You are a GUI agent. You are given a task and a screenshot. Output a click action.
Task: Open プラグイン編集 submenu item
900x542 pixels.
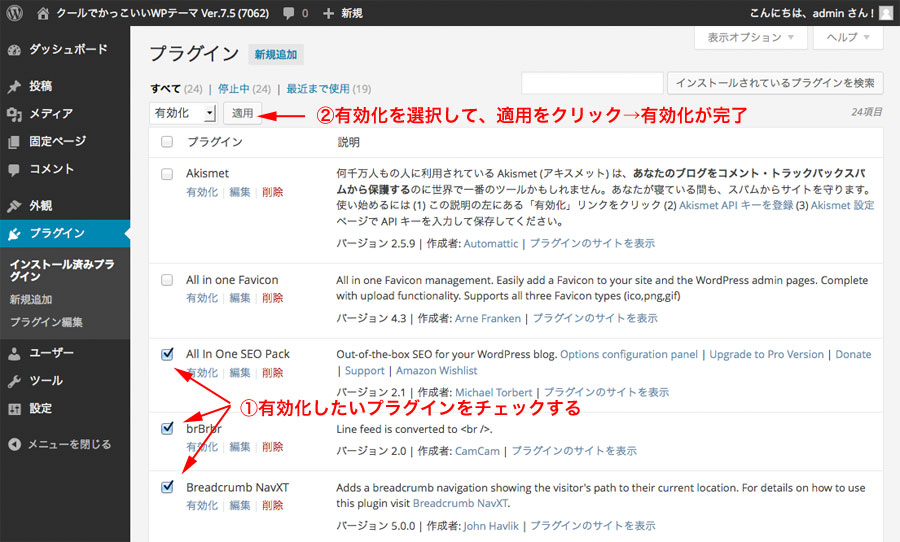(x=46, y=323)
